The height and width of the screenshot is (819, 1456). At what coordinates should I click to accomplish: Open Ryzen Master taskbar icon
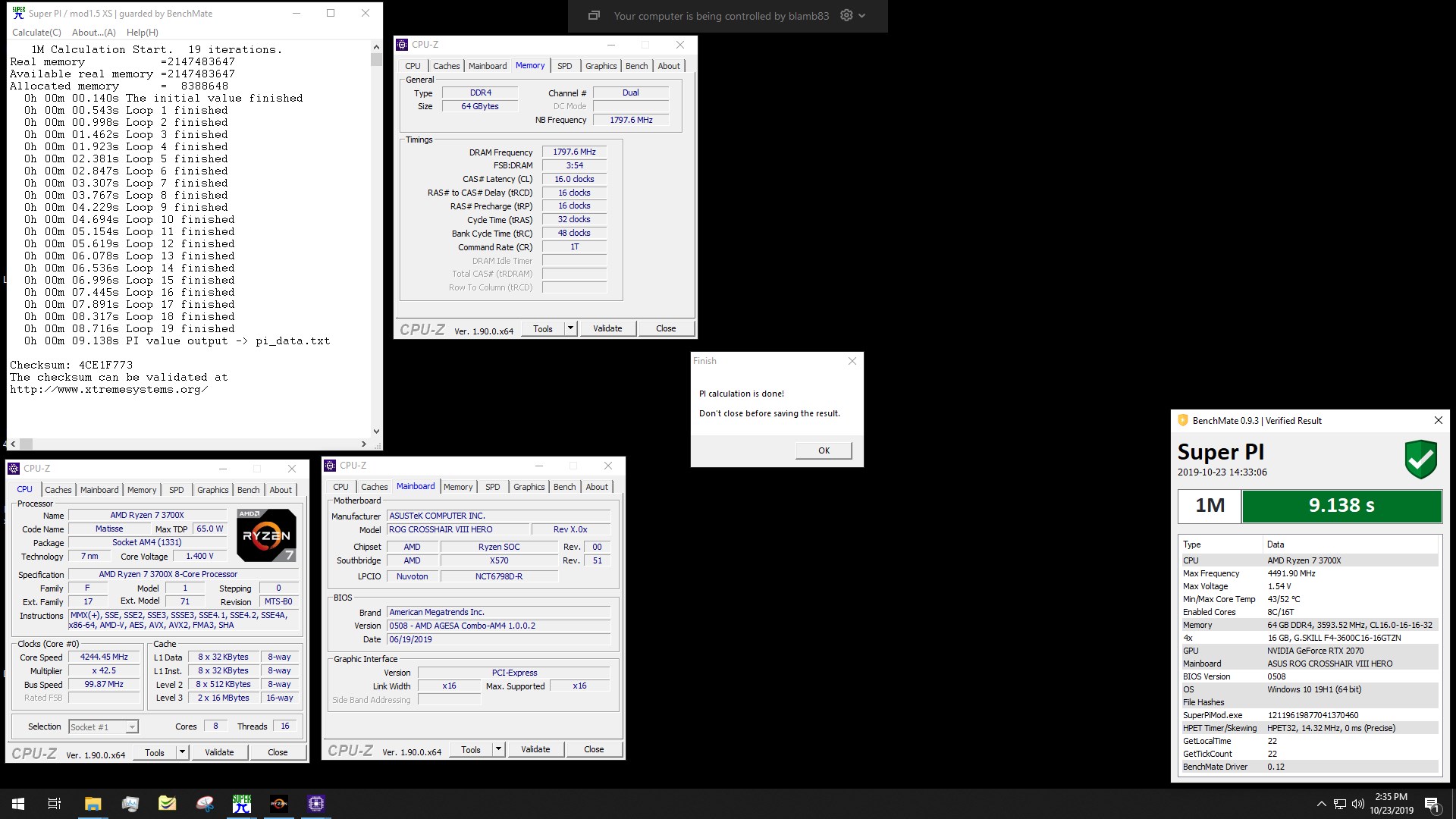(279, 804)
